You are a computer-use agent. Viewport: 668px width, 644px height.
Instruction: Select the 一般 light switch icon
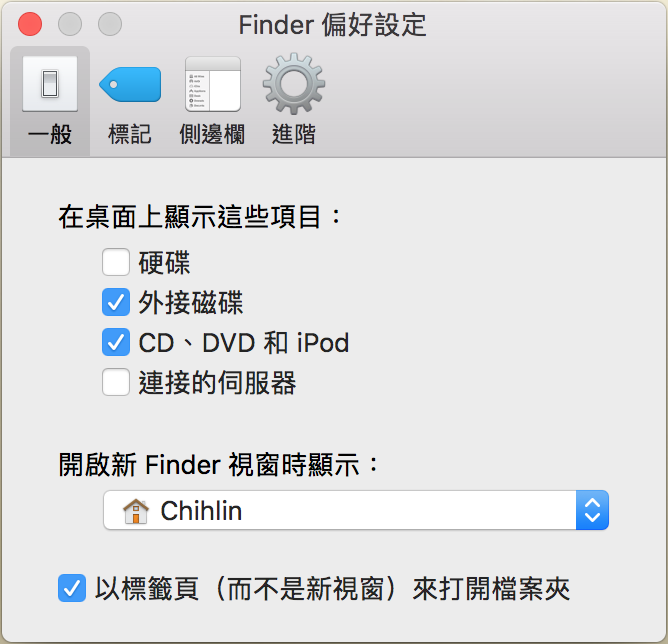tap(50, 84)
